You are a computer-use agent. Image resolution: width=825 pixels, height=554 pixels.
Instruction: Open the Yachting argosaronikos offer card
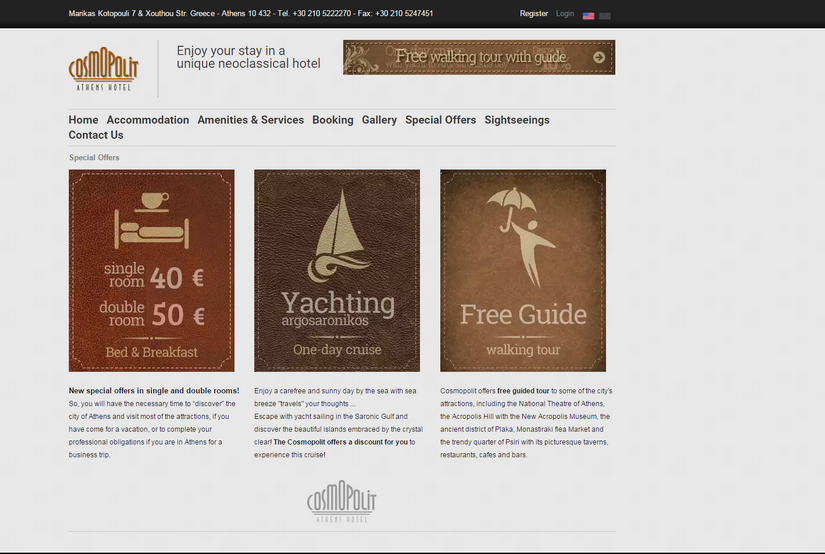337,270
